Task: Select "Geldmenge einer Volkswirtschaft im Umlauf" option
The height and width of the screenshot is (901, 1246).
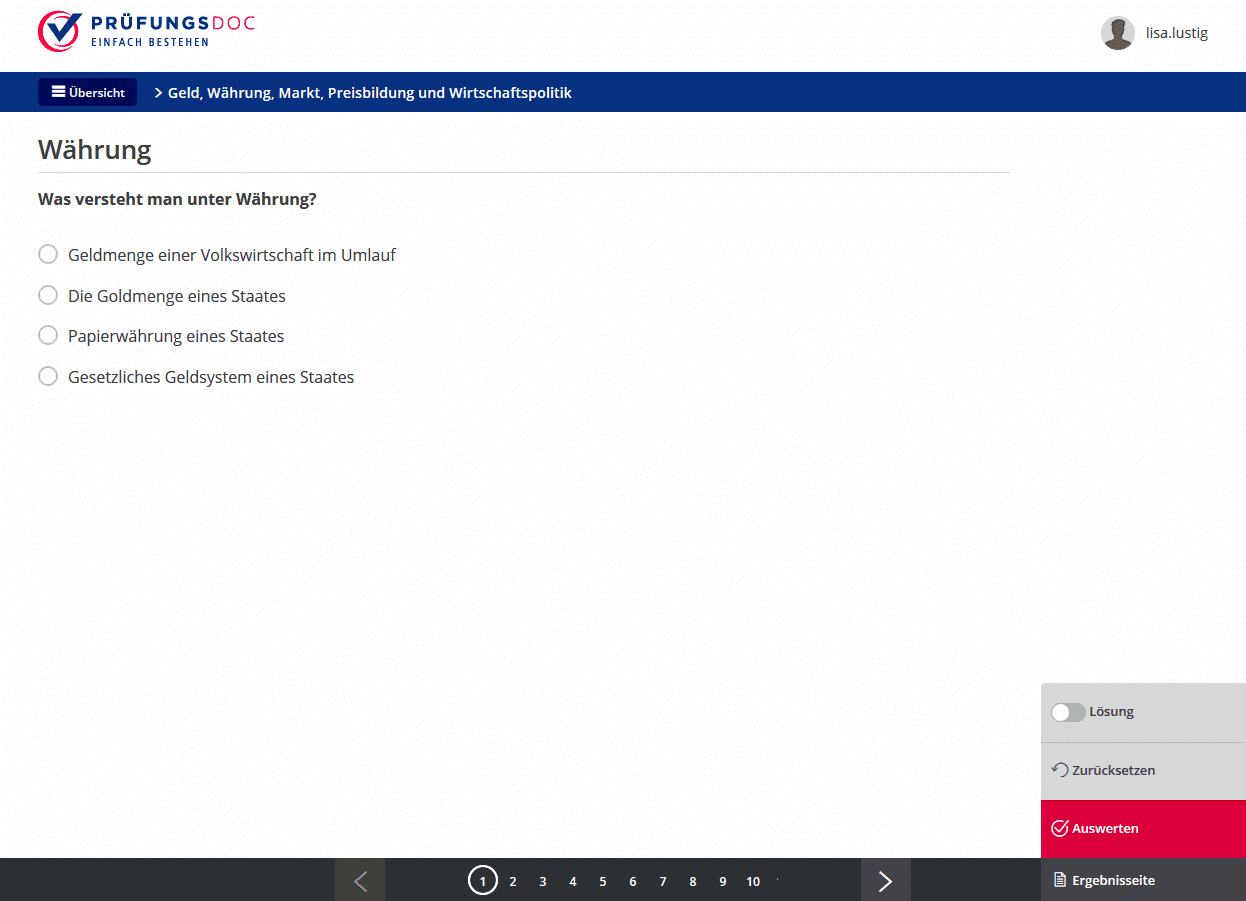Action: (48, 255)
